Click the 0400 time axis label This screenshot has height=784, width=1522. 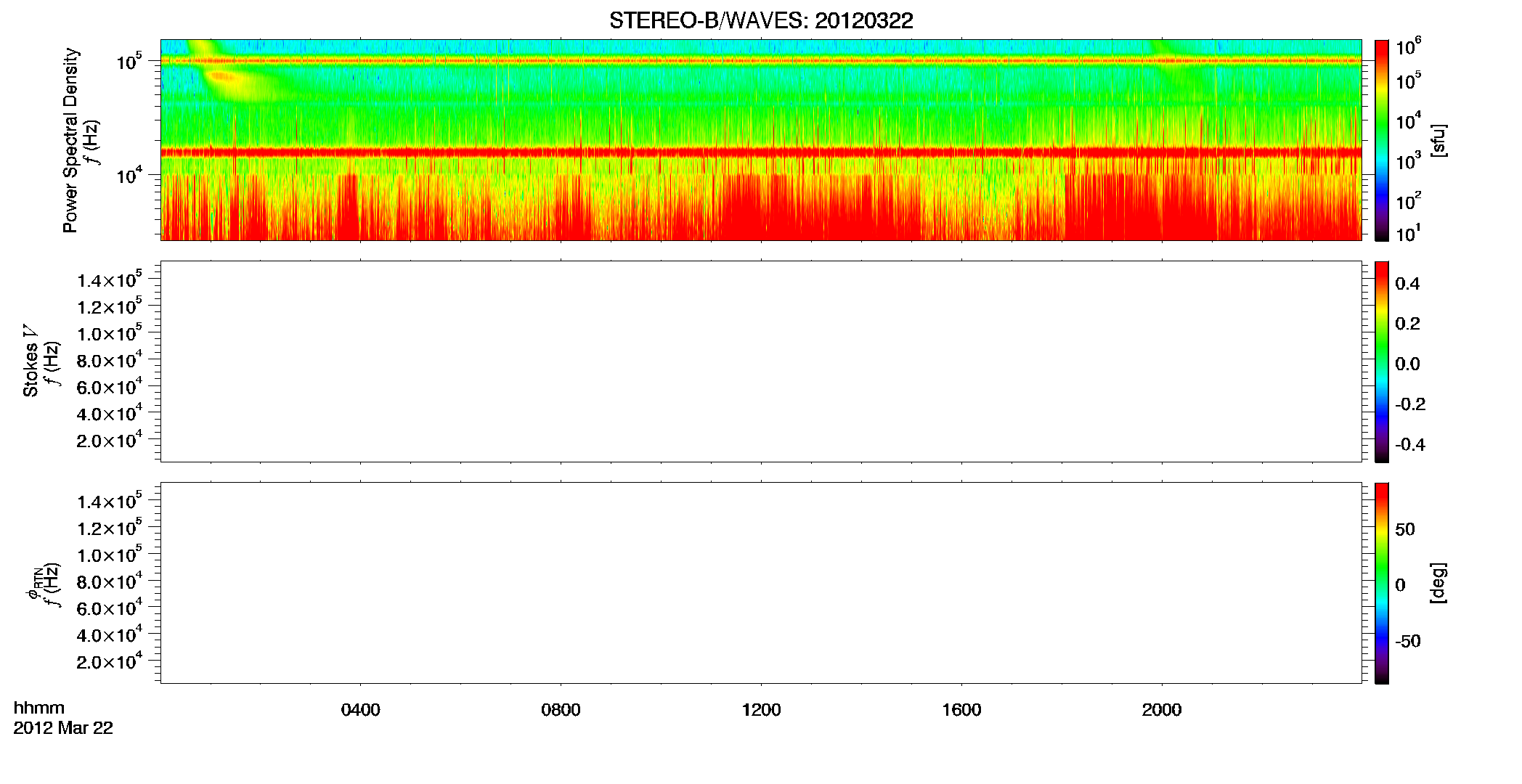pos(361,710)
